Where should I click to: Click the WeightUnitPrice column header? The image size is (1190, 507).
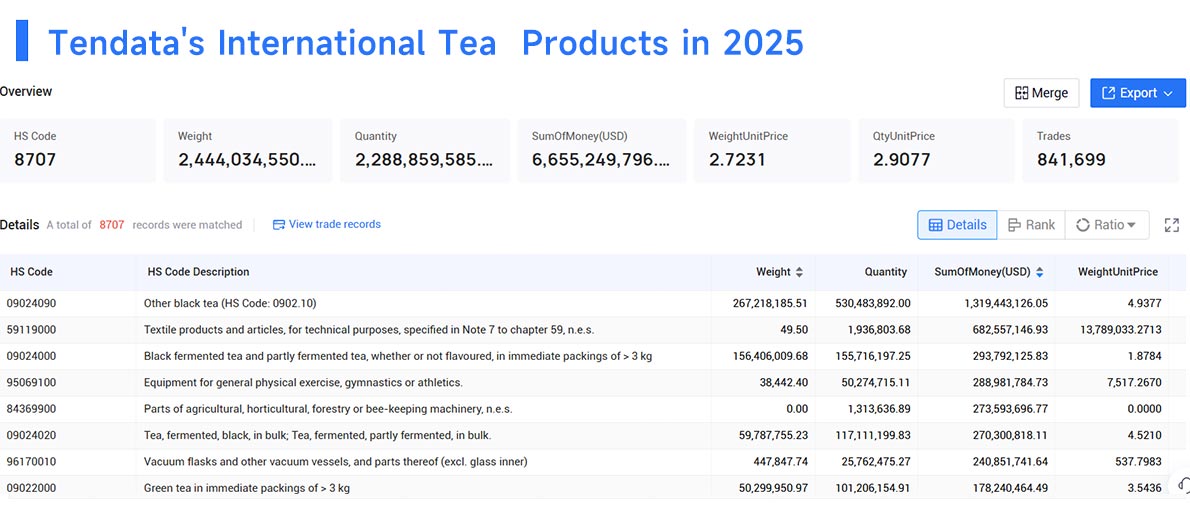coord(1118,272)
